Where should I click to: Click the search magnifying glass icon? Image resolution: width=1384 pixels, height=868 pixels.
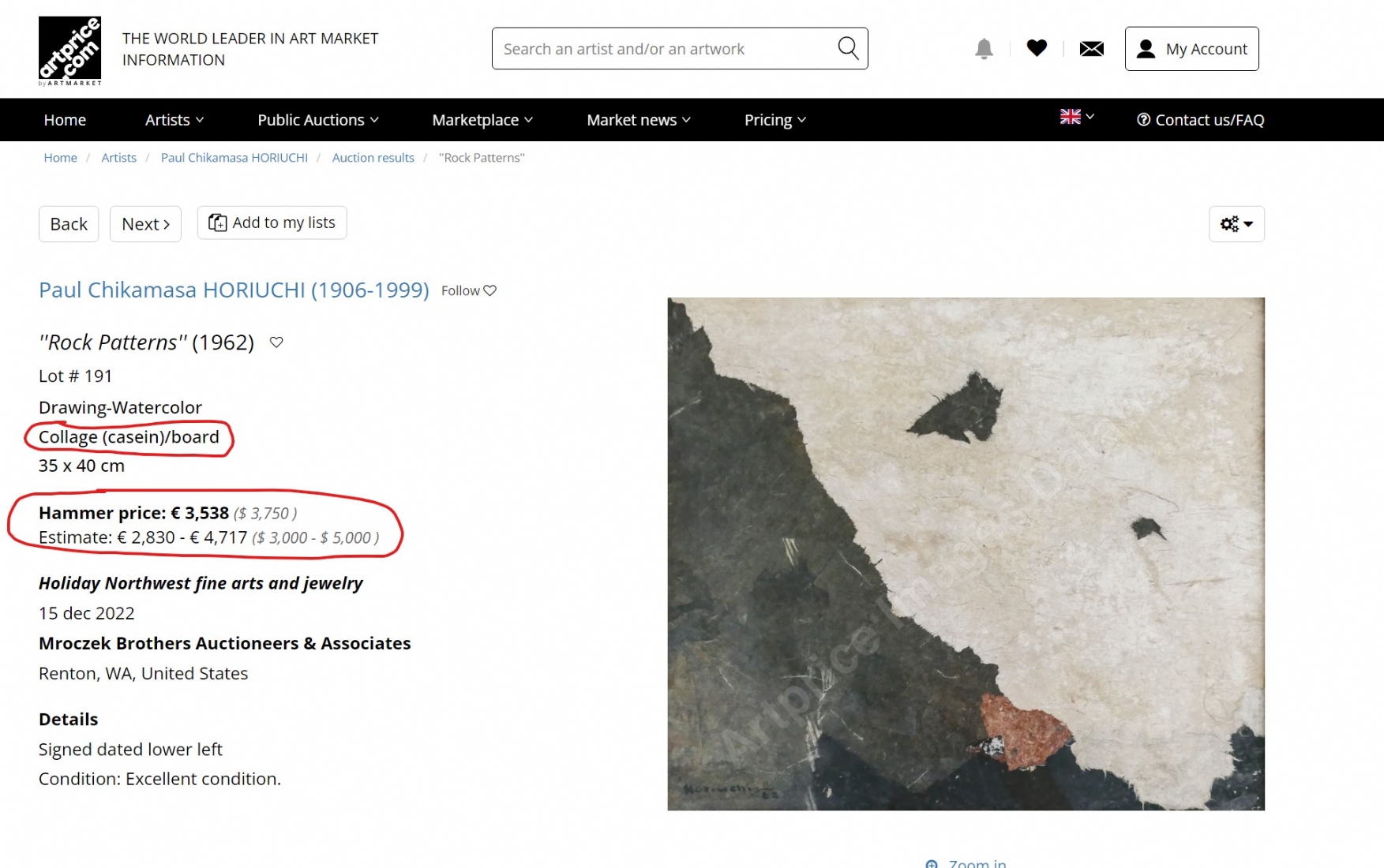click(x=847, y=48)
